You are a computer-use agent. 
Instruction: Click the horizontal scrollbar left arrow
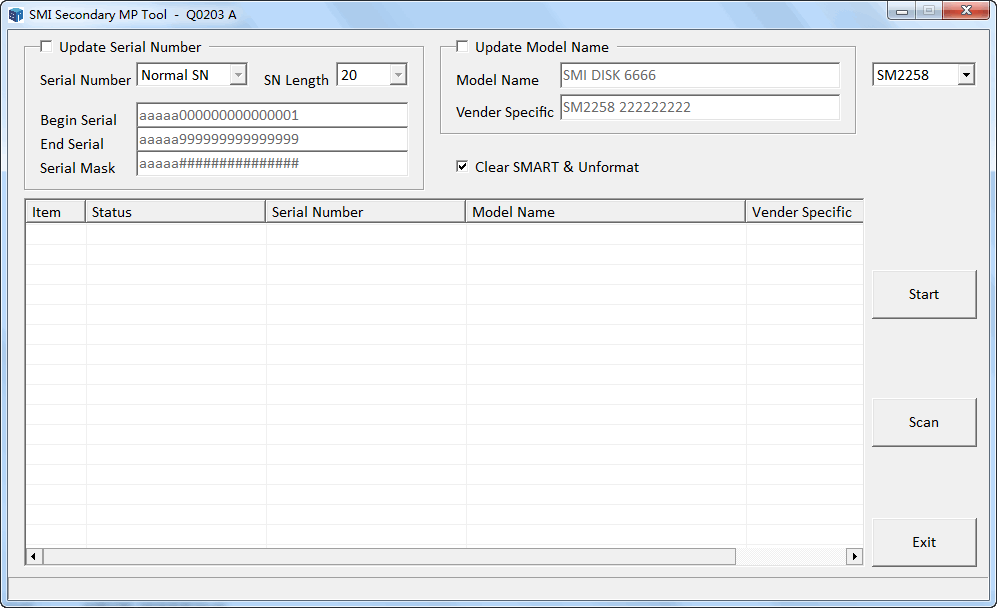click(x=34, y=556)
